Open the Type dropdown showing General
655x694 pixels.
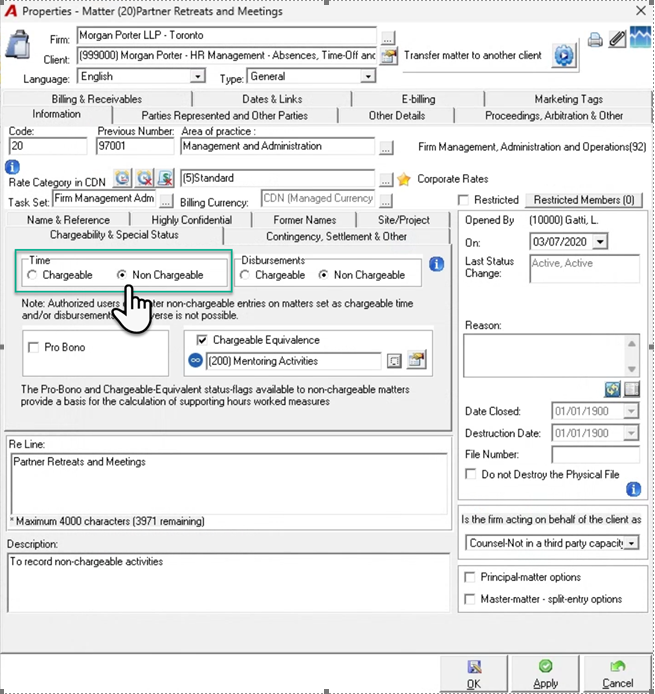(368, 76)
